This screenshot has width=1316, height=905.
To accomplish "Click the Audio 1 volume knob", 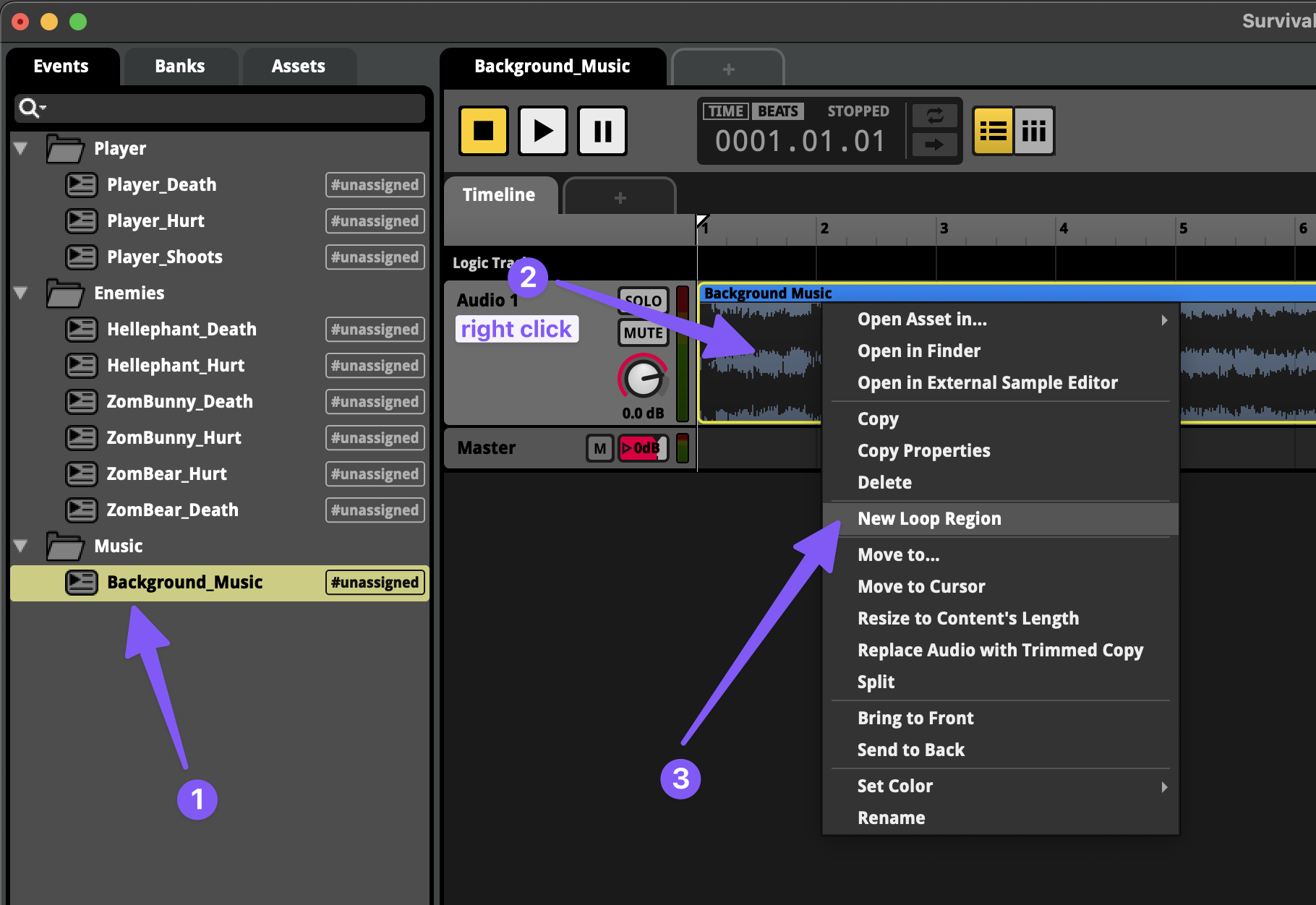I will pyautogui.click(x=643, y=378).
